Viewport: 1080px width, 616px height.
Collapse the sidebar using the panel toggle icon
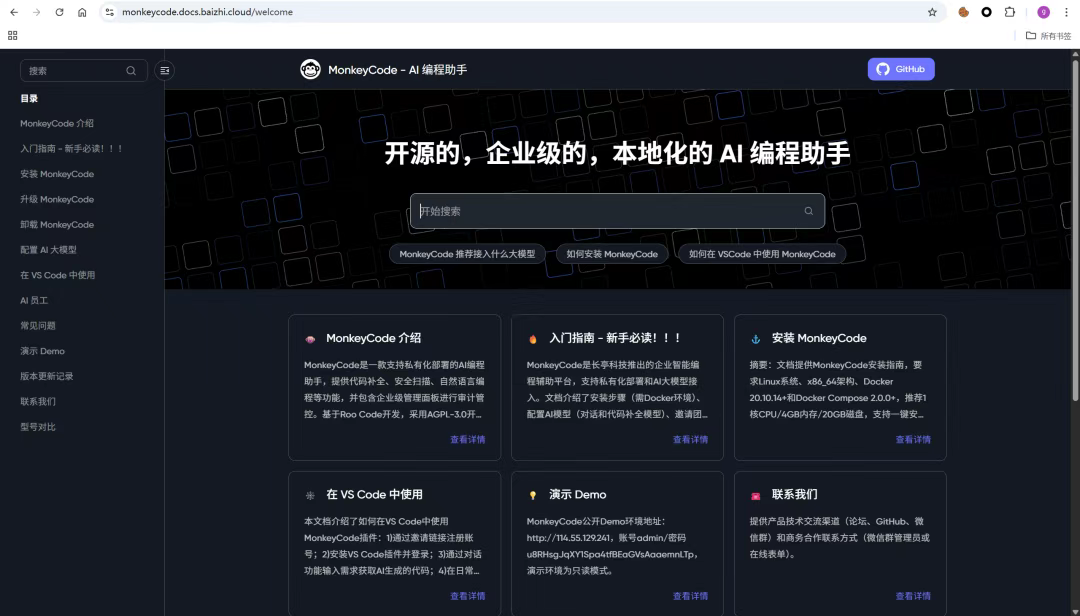click(x=164, y=70)
